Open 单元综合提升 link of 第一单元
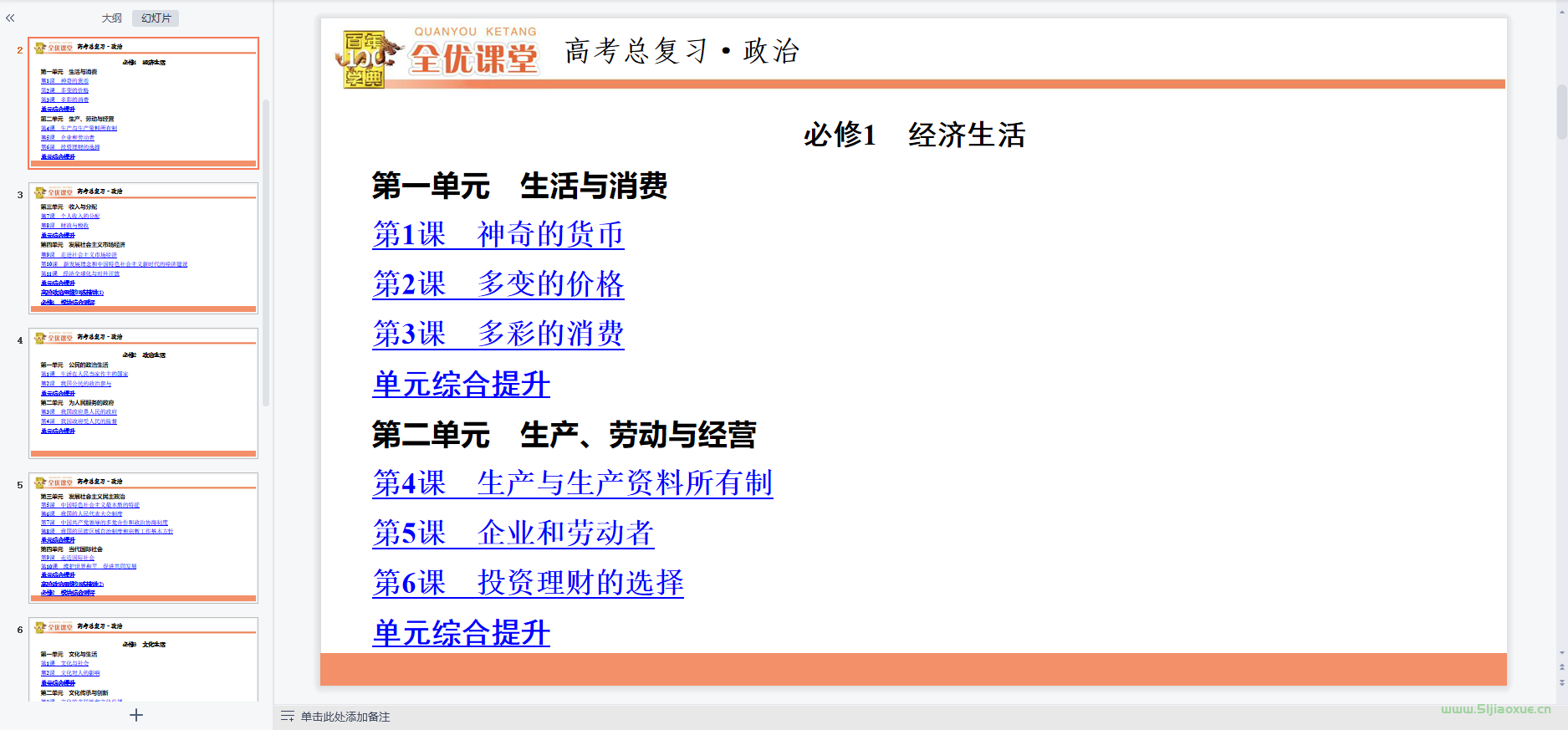Image resolution: width=1568 pixels, height=730 pixels. pyautogui.click(x=462, y=385)
